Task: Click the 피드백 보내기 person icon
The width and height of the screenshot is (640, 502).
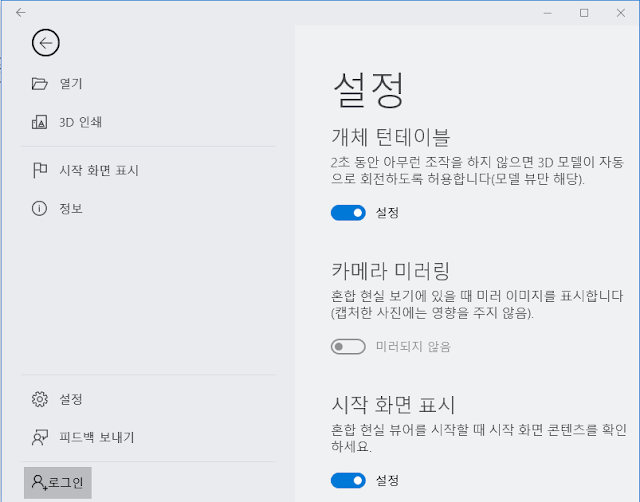Action: click(40, 438)
